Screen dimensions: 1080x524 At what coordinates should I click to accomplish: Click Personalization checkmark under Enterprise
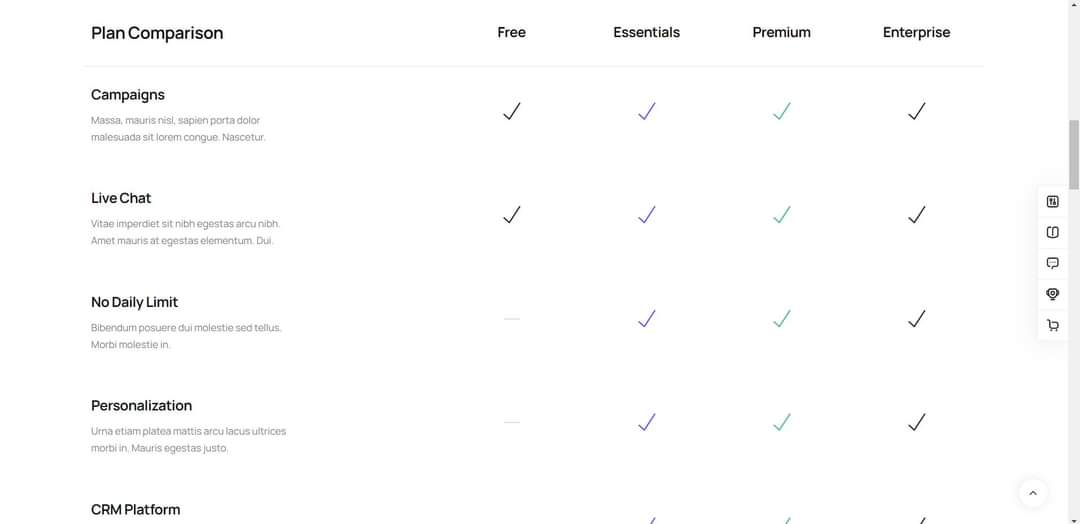click(x=917, y=422)
